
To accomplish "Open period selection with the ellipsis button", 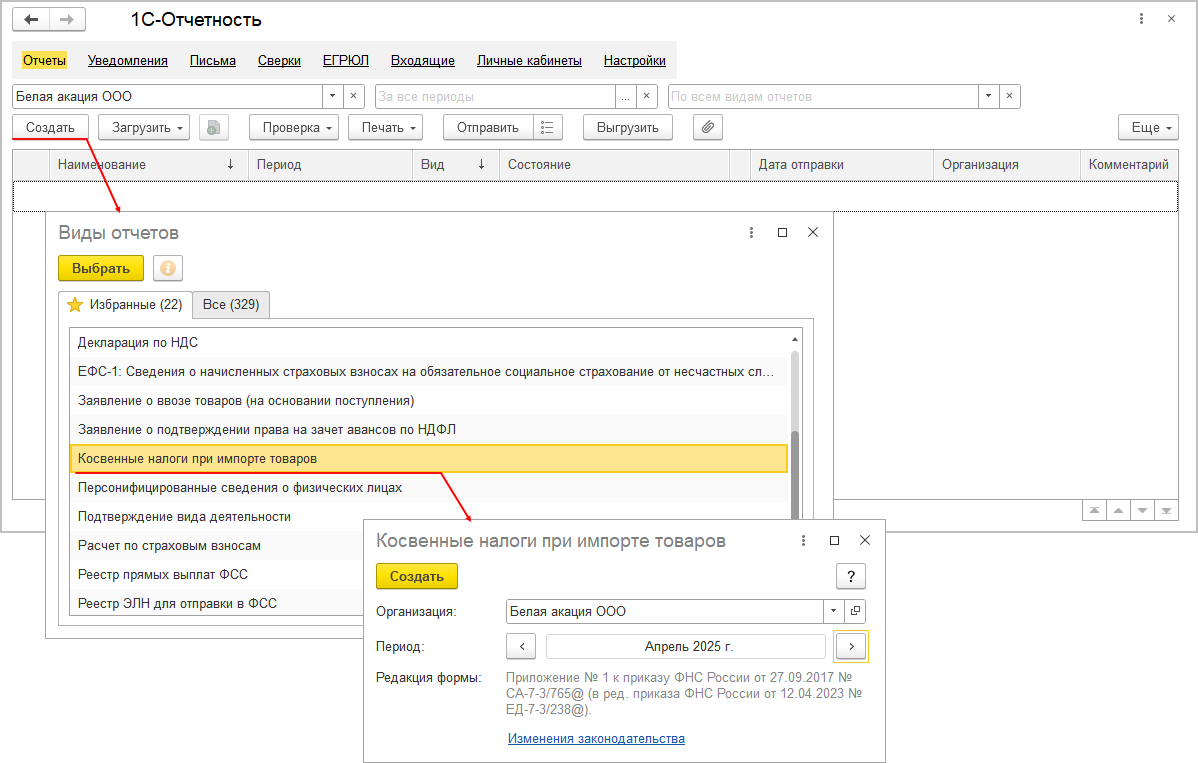I will click(626, 96).
